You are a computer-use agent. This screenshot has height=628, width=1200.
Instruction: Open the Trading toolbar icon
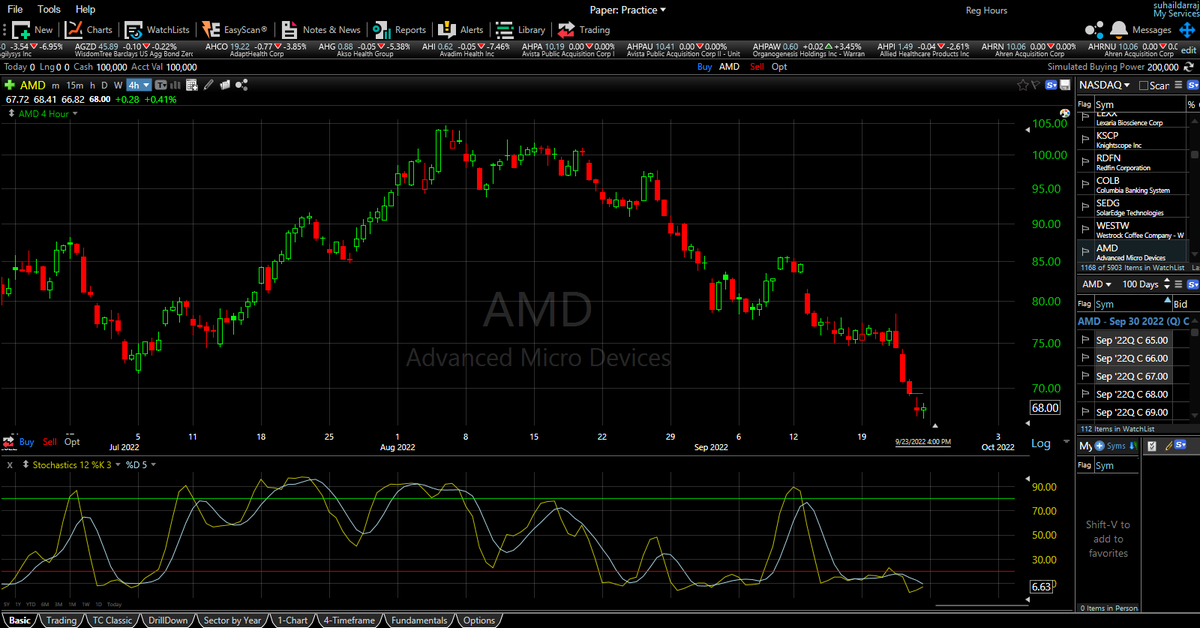tap(566, 30)
